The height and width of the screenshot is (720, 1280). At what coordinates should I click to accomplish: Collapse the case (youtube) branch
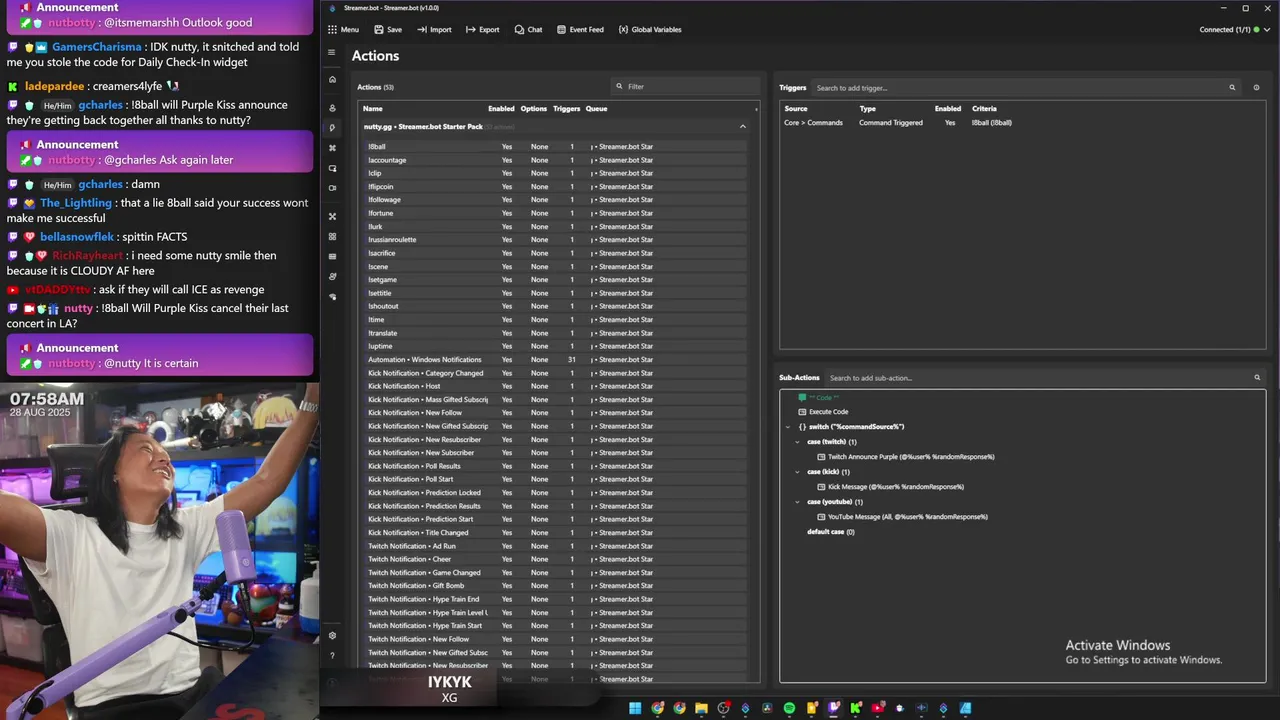click(797, 502)
